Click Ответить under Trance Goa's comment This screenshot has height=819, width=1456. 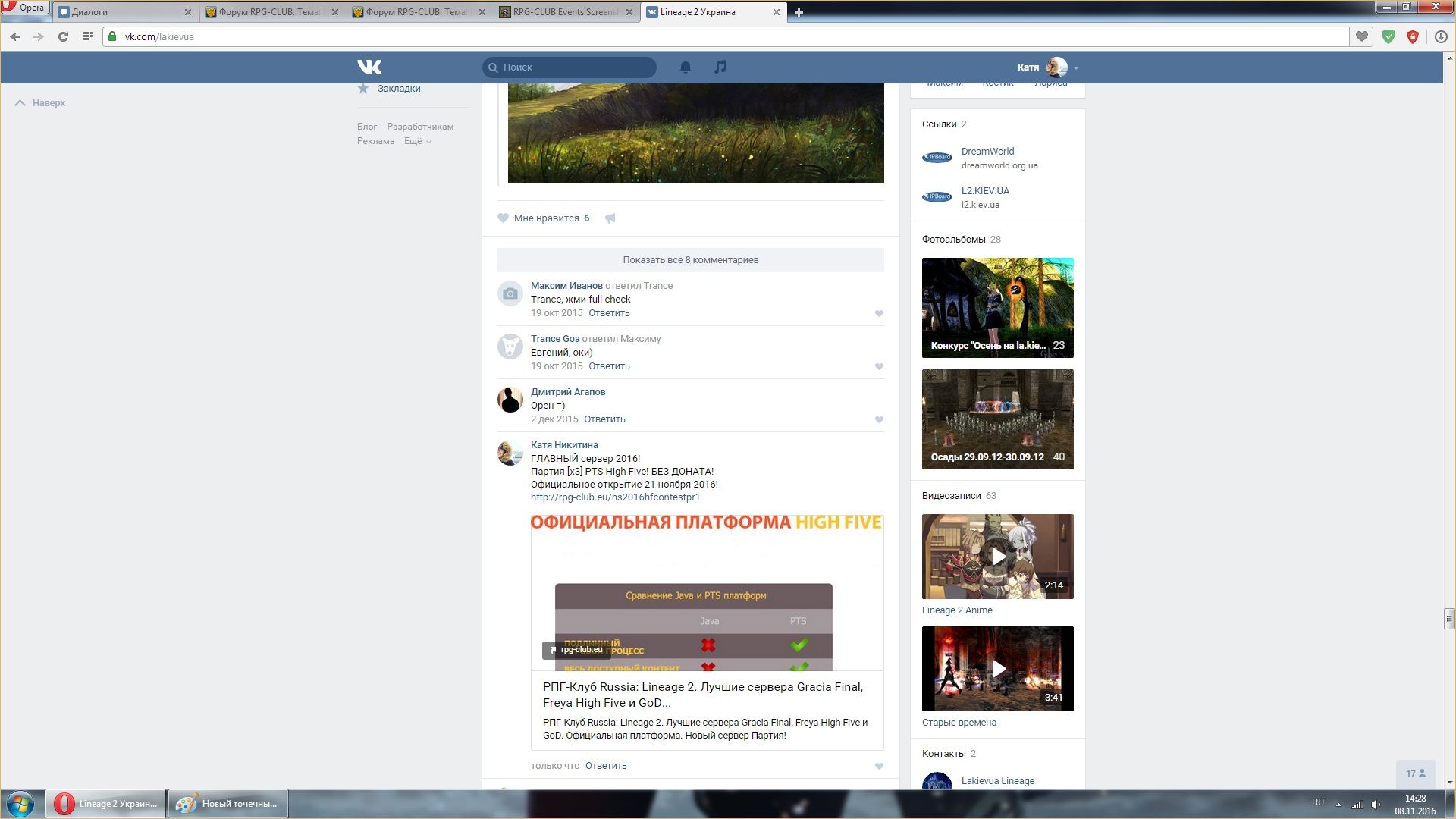click(609, 366)
